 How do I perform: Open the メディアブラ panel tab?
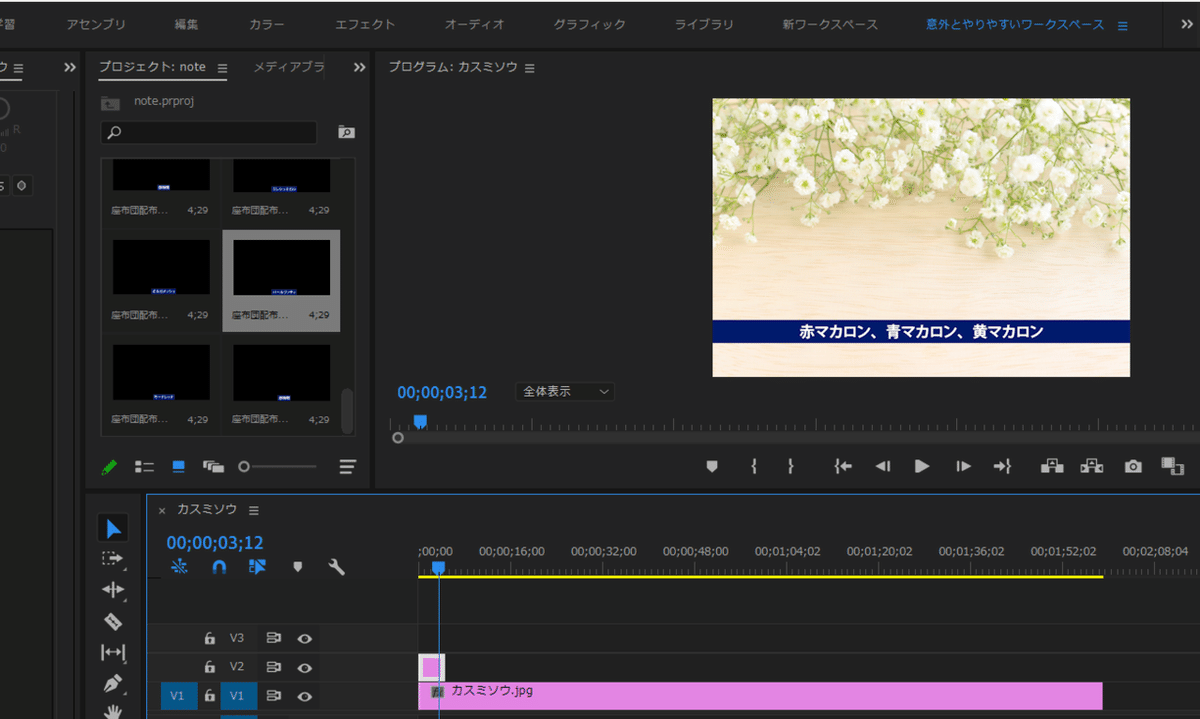tap(288, 67)
